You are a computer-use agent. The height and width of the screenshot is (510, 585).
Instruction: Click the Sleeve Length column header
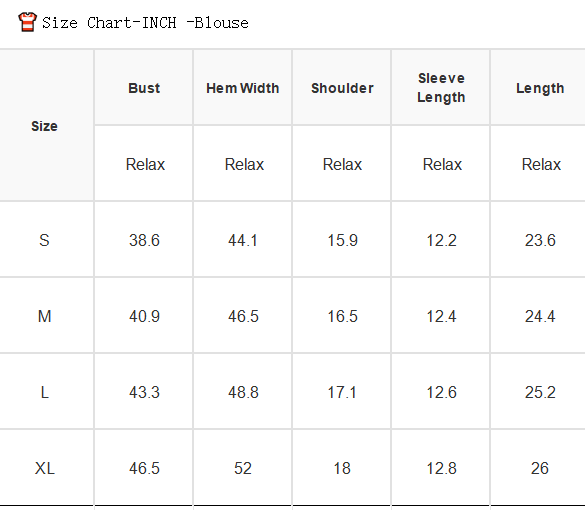(x=441, y=88)
